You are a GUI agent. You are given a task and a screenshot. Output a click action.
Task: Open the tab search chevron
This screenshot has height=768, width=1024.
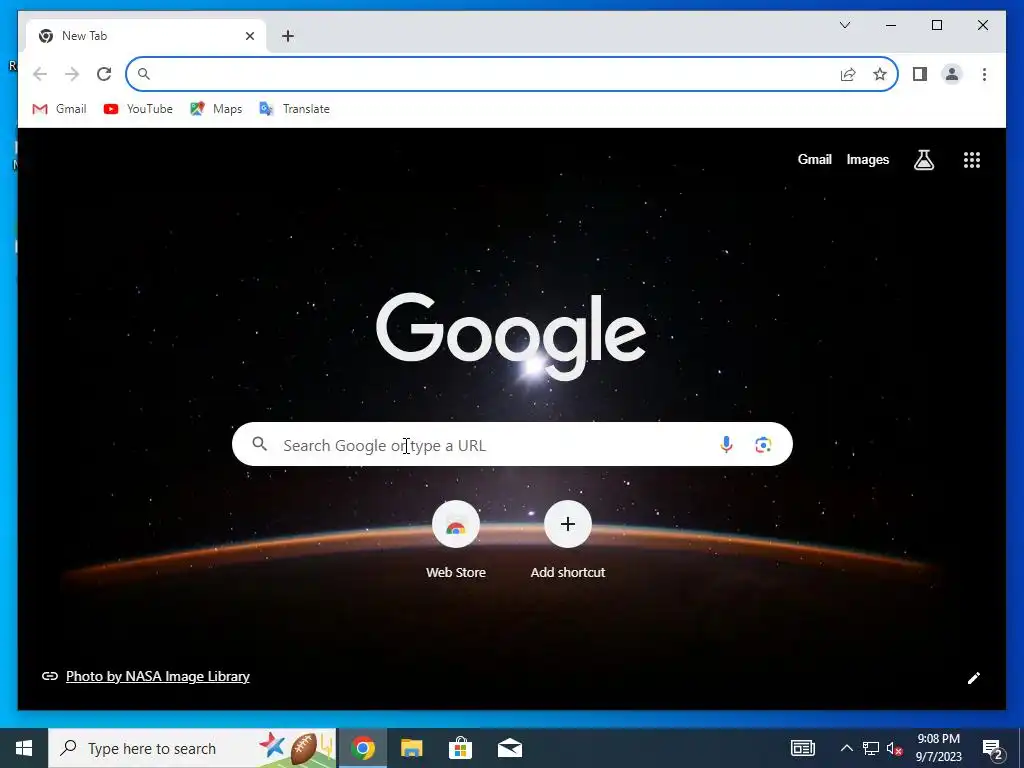point(844,25)
